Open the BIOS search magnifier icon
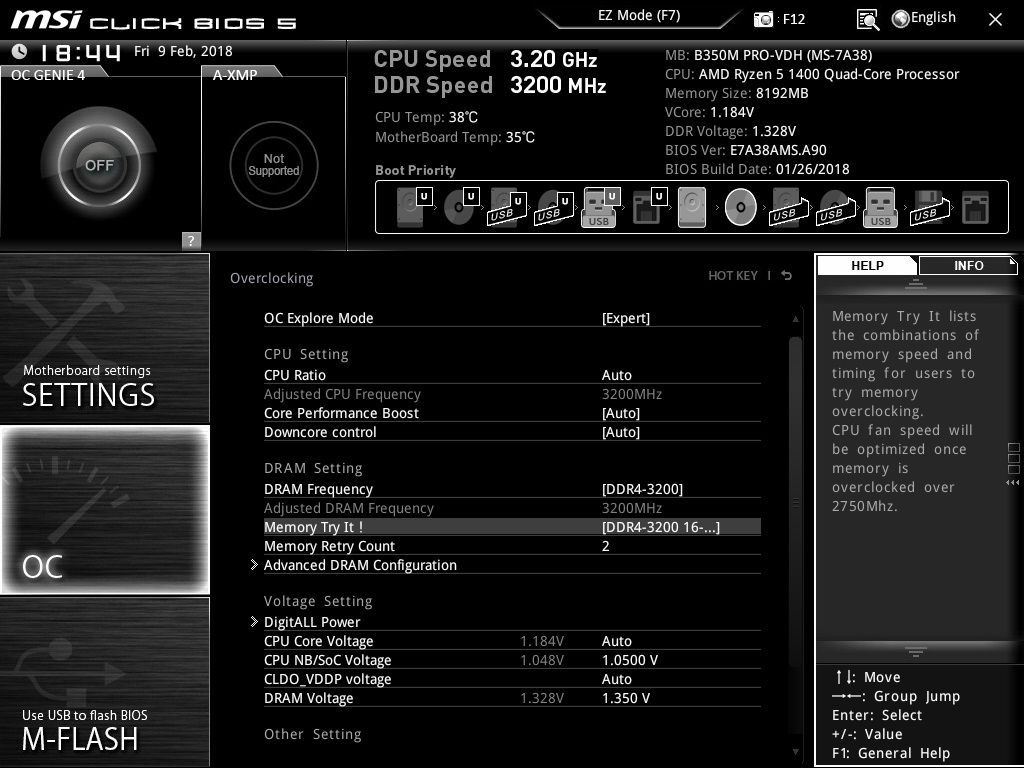Image resolution: width=1024 pixels, height=768 pixels. coord(868,20)
